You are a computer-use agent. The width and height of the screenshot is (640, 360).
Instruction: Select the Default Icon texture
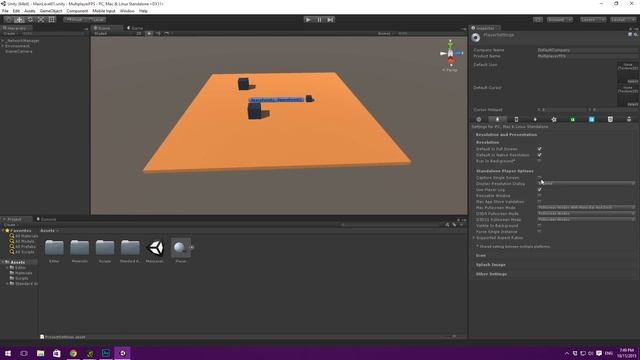pos(628,73)
